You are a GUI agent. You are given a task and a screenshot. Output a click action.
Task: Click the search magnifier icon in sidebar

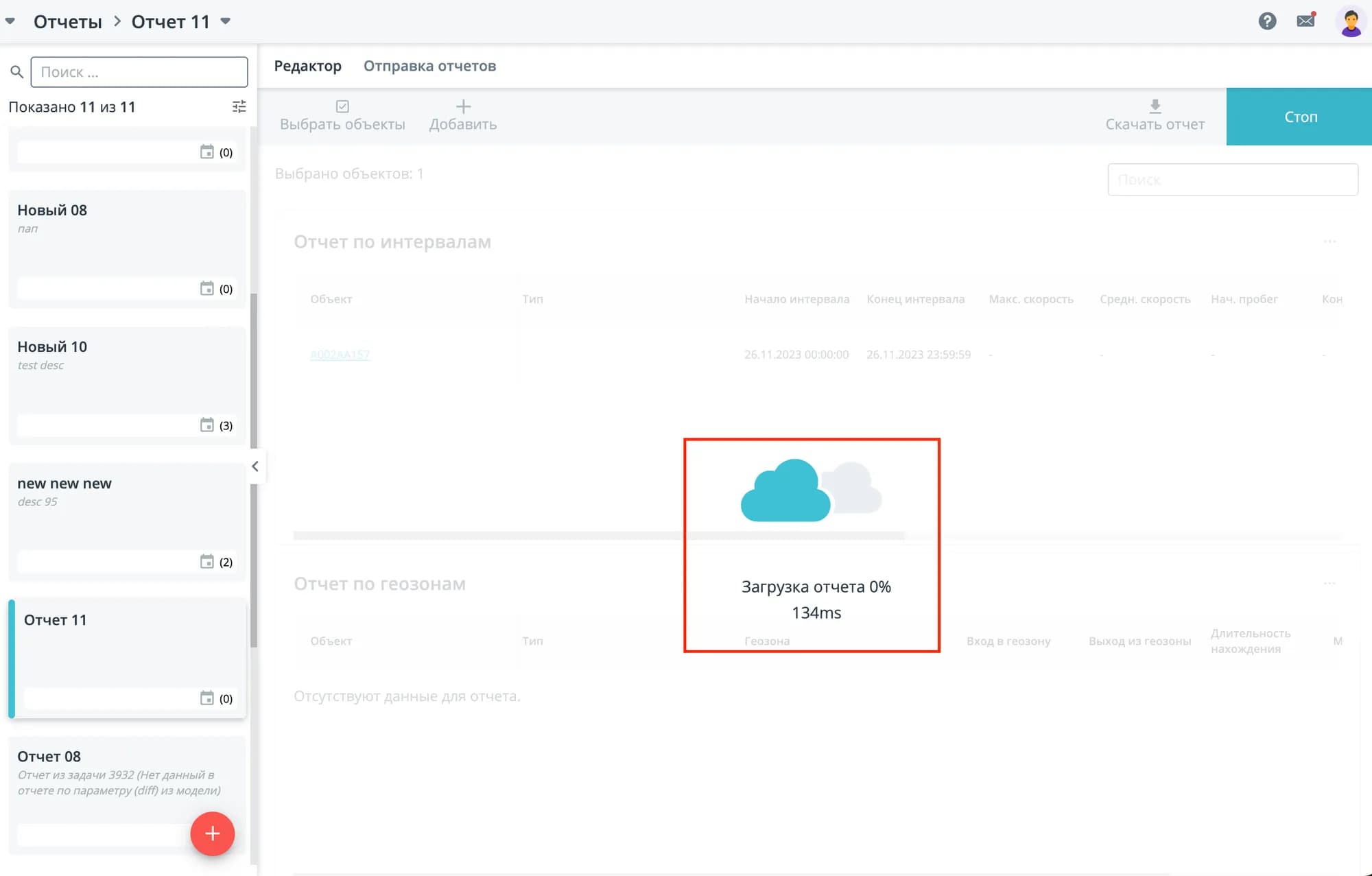coord(17,72)
